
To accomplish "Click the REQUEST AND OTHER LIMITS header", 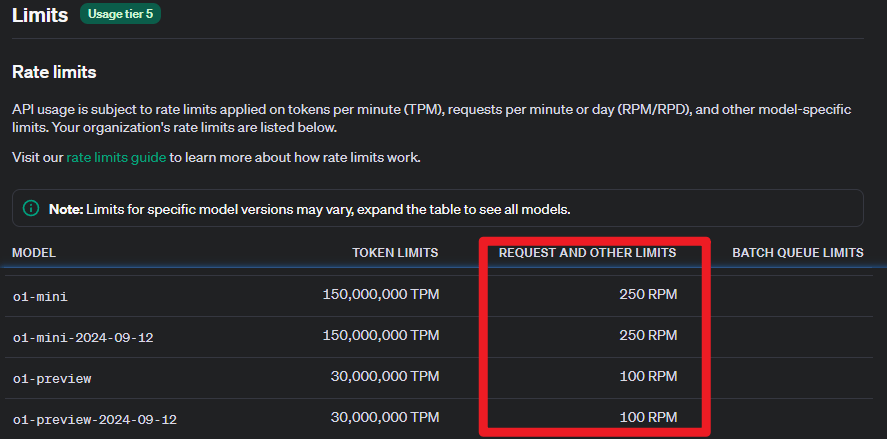I will pos(587,253).
